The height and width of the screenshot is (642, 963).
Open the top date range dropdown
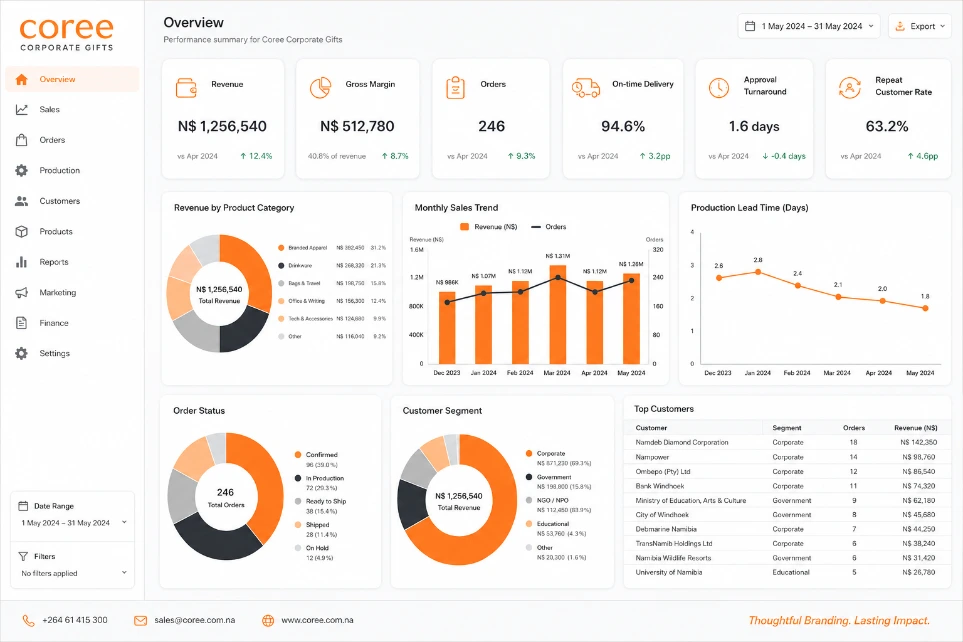point(809,26)
